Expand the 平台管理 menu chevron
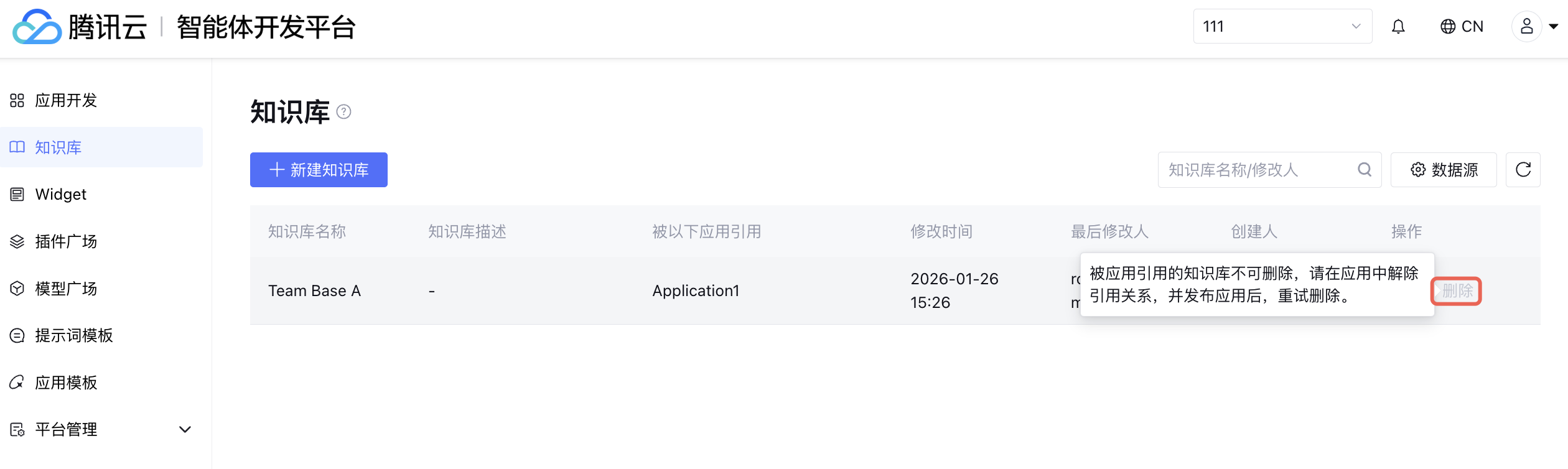Image resolution: width=1568 pixels, height=469 pixels. pyautogui.click(x=185, y=430)
